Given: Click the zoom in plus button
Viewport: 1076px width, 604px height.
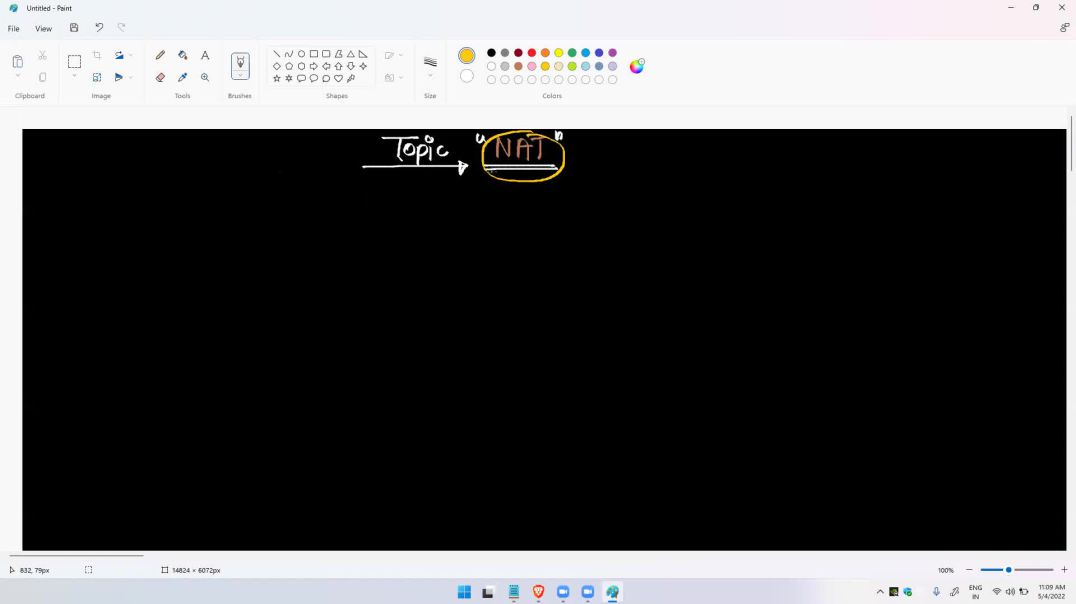Looking at the screenshot, I should pos(1064,570).
